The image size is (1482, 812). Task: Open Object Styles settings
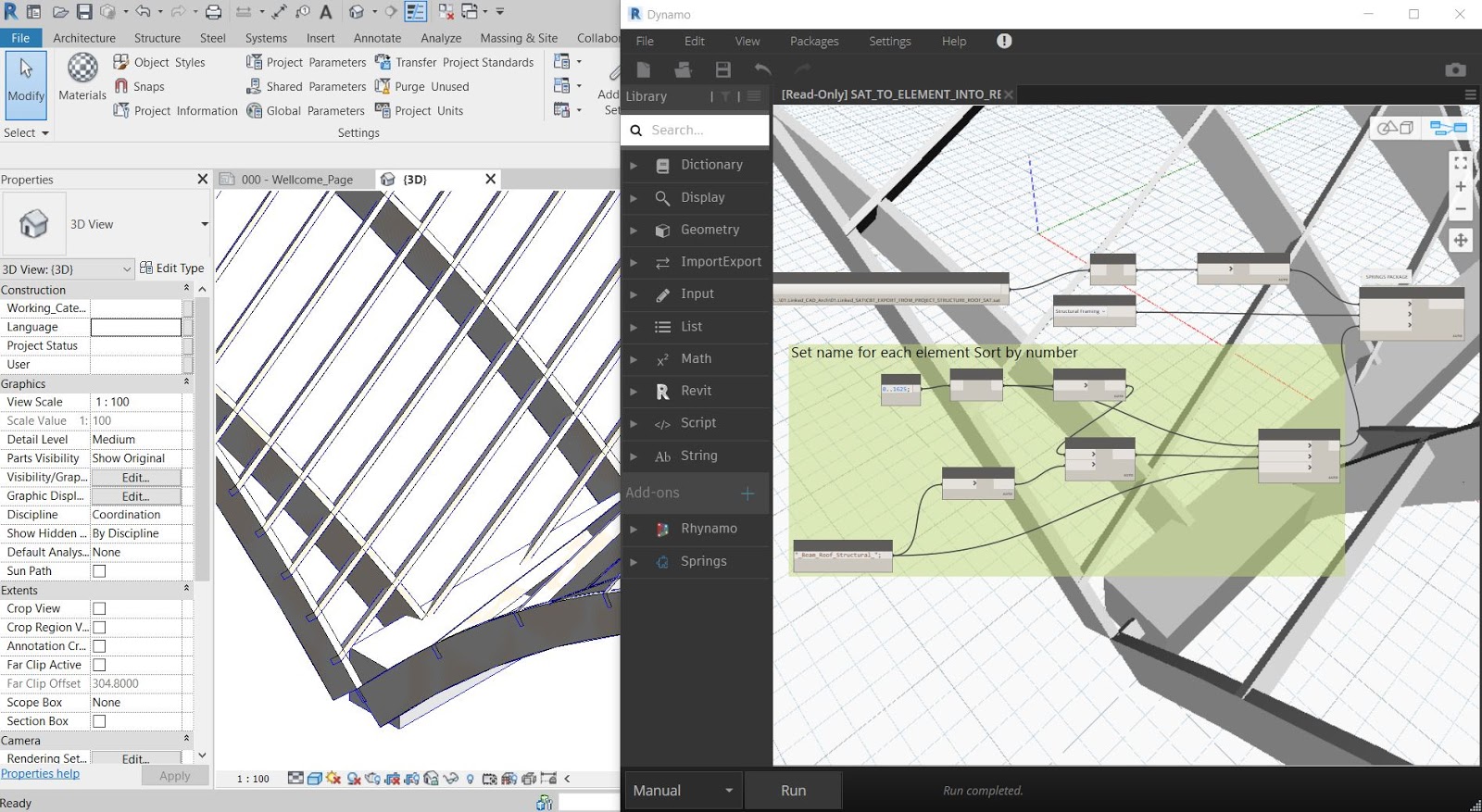(159, 62)
